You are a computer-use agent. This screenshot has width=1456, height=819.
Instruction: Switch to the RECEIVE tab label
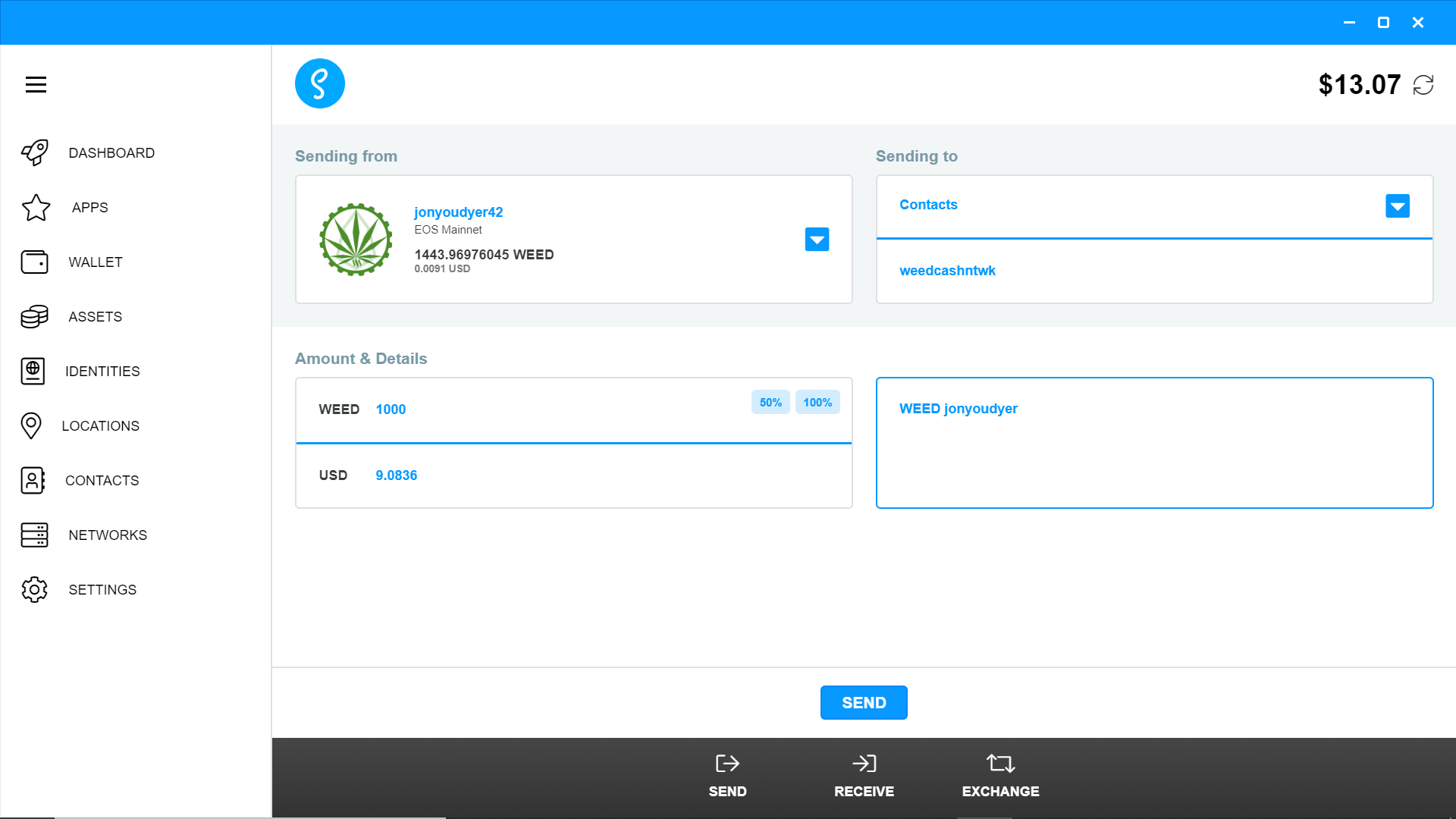click(864, 791)
